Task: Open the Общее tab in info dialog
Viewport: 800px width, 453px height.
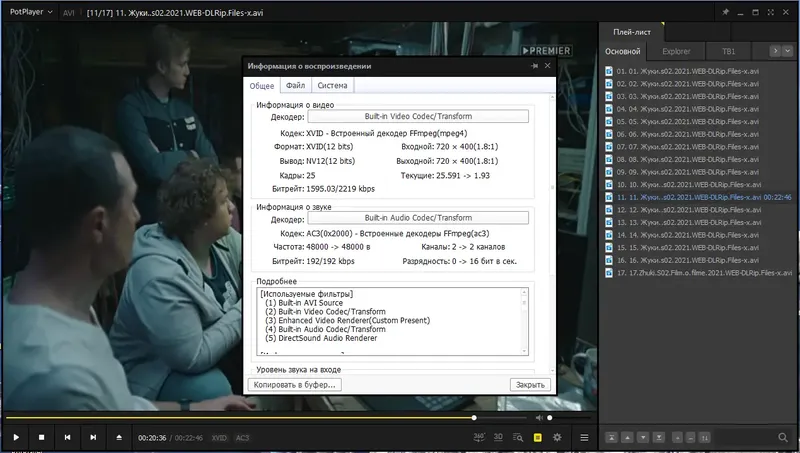Action: pyautogui.click(x=262, y=86)
